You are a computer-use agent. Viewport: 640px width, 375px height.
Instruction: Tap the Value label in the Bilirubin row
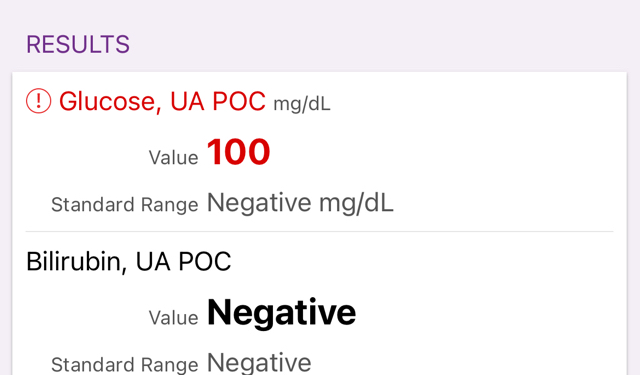tap(173, 318)
